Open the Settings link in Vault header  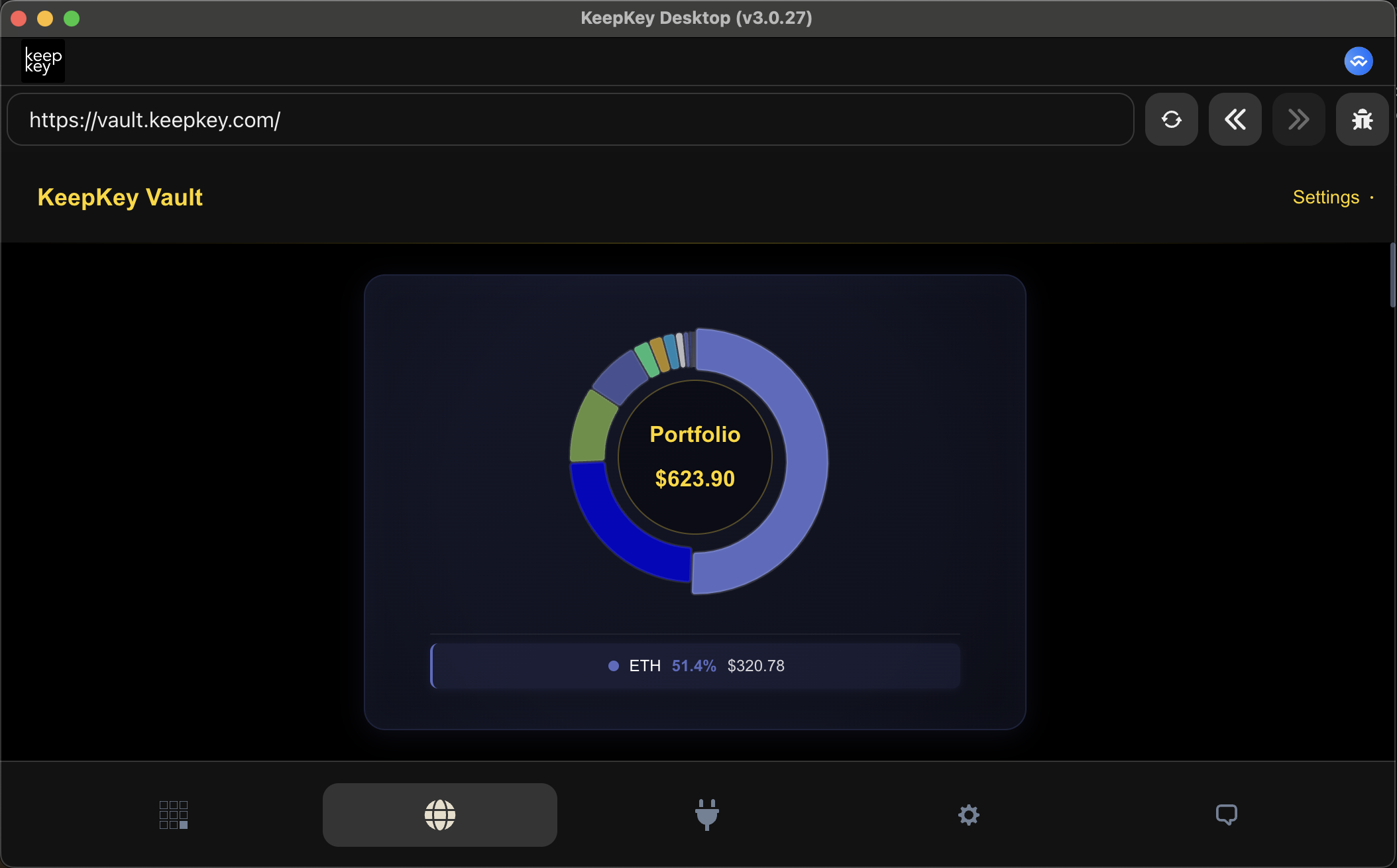pyautogui.click(x=1326, y=197)
